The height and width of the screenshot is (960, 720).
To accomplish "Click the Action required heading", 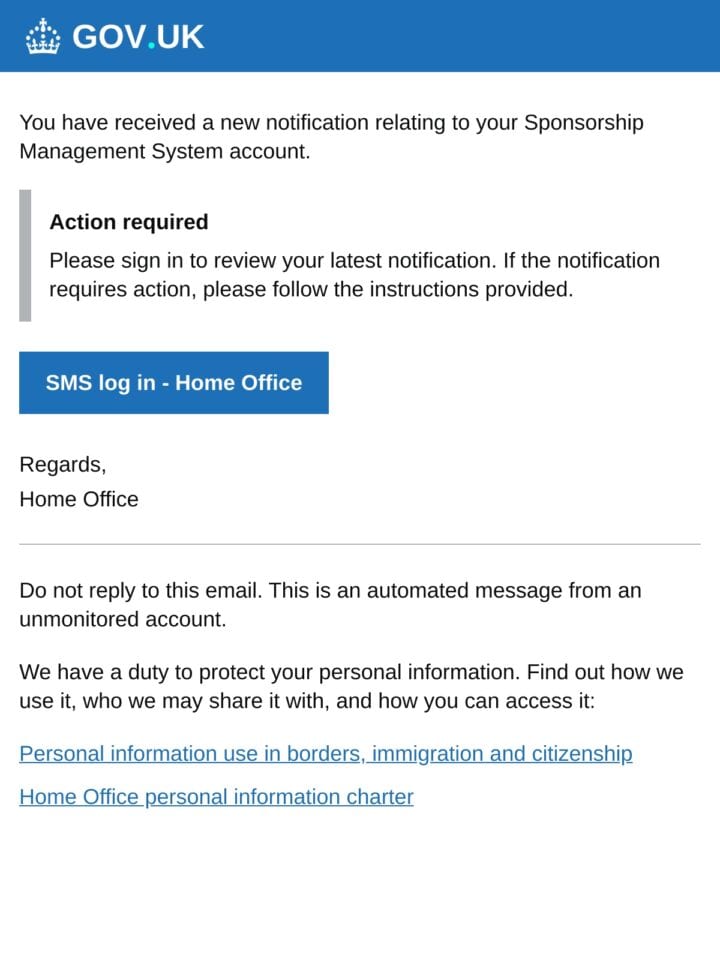I will (x=129, y=222).
